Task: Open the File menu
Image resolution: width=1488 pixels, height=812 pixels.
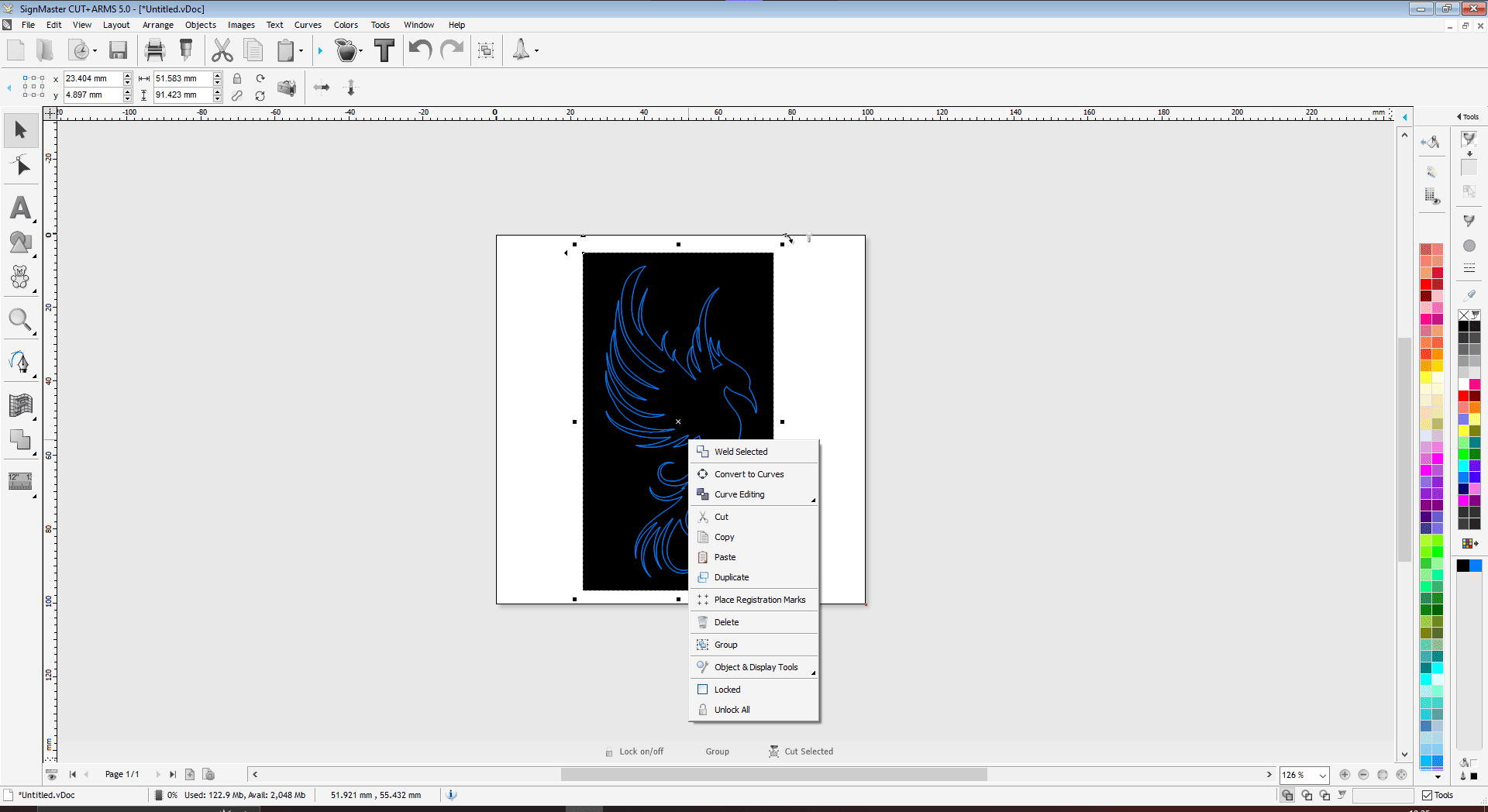Action: (x=28, y=25)
